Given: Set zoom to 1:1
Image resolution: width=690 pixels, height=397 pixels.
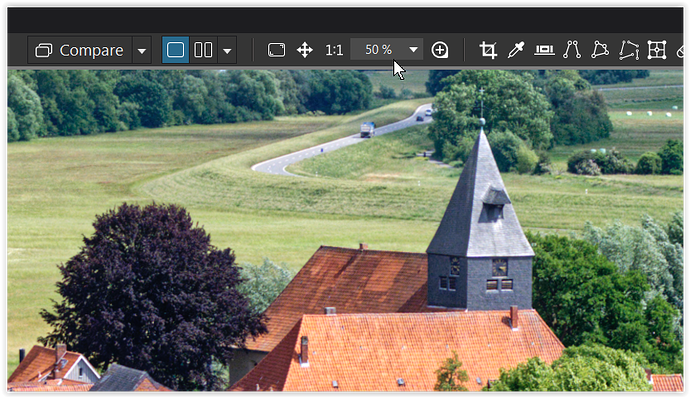Looking at the screenshot, I should [334, 50].
